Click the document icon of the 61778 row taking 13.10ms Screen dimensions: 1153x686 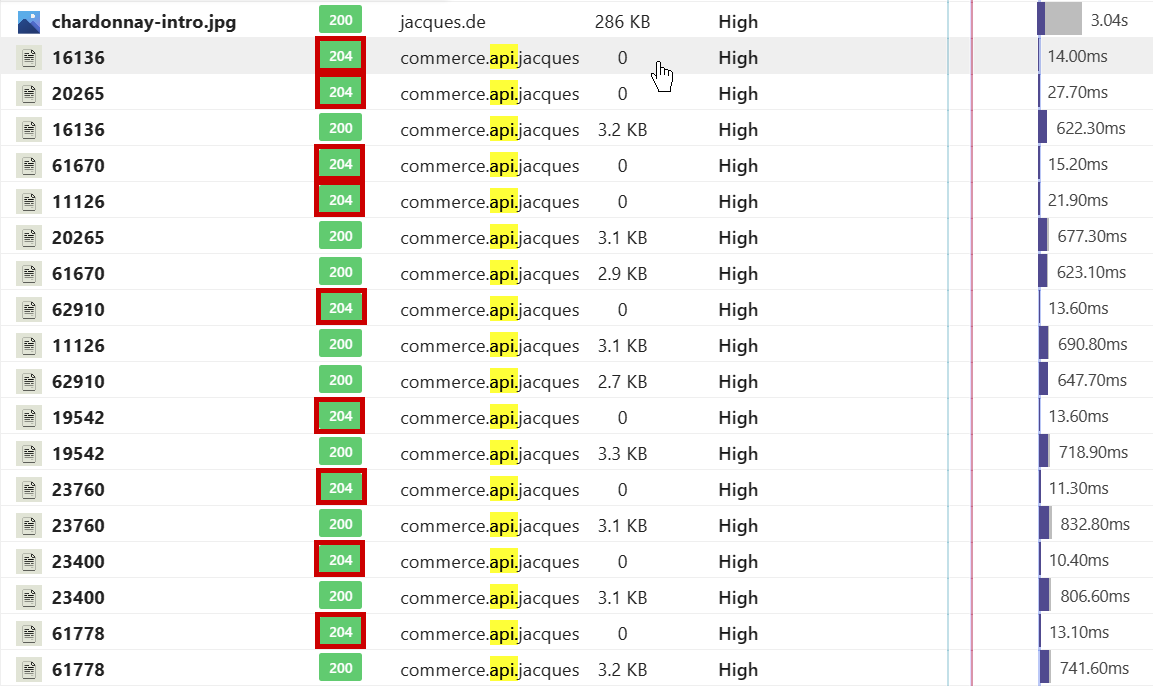[x=29, y=635]
